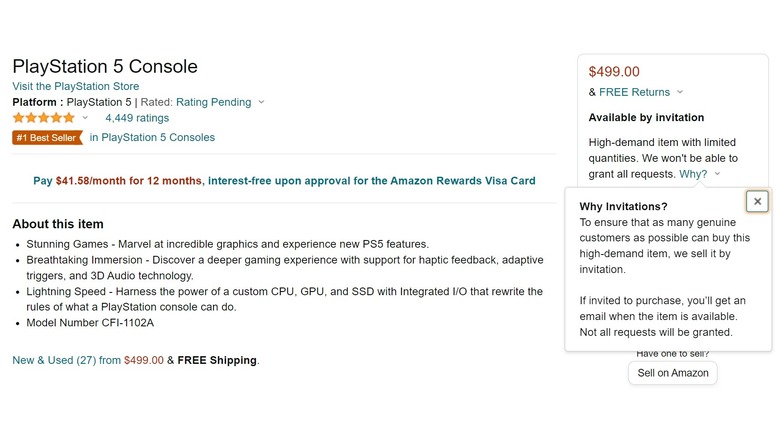This screenshot has width=780, height=438.
Task: Expand the chevron next to Rating Pending
Action: pos(261,102)
